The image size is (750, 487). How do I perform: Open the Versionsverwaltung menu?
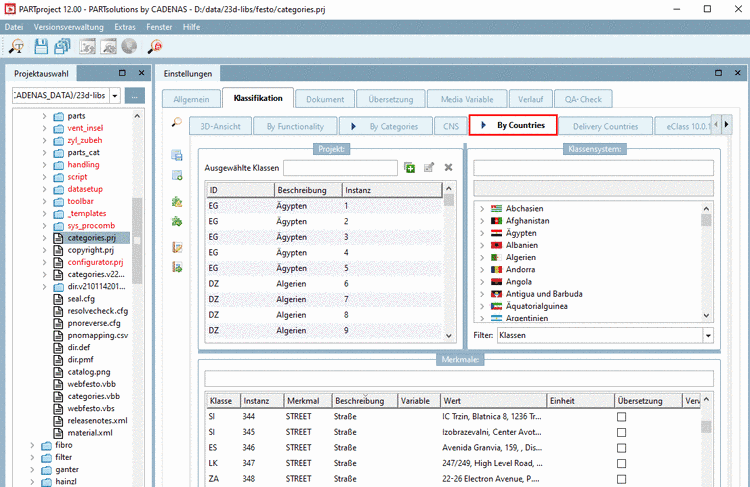(x=70, y=26)
